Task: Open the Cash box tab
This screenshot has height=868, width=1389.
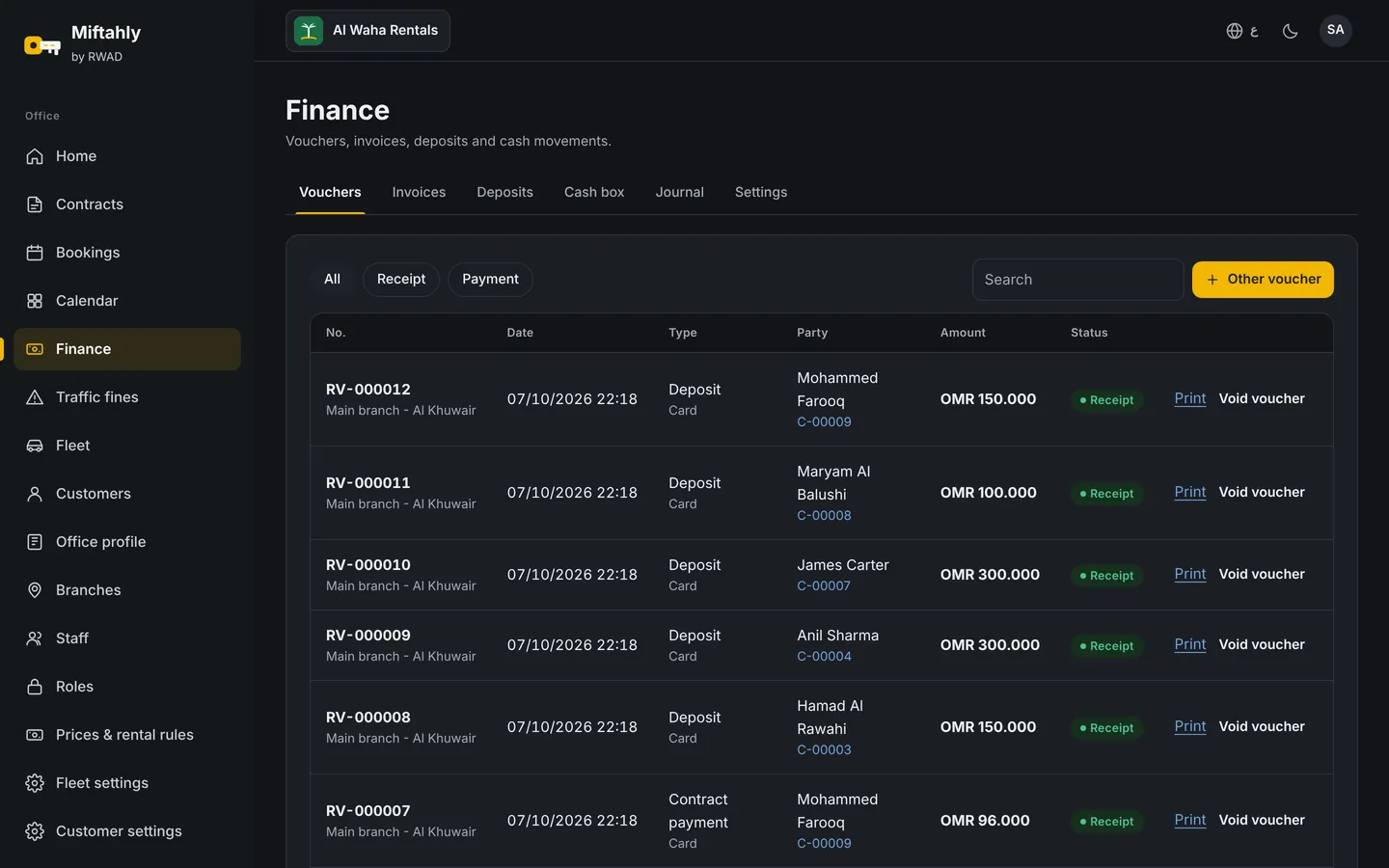Action: coord(594,192)
